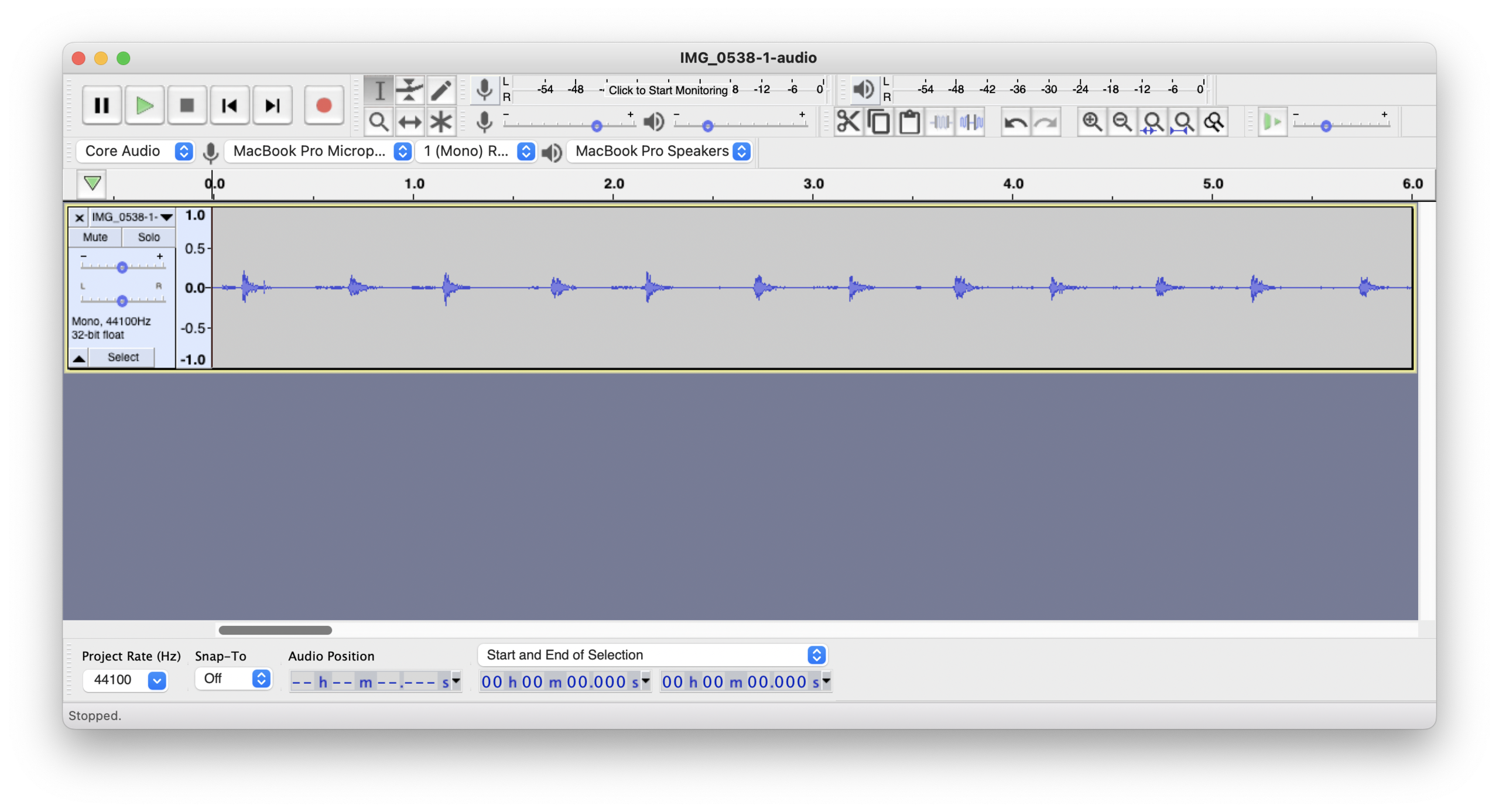Undo the last action
The height and width of the screenshot is (812, 1499).
pos(1015,122)
